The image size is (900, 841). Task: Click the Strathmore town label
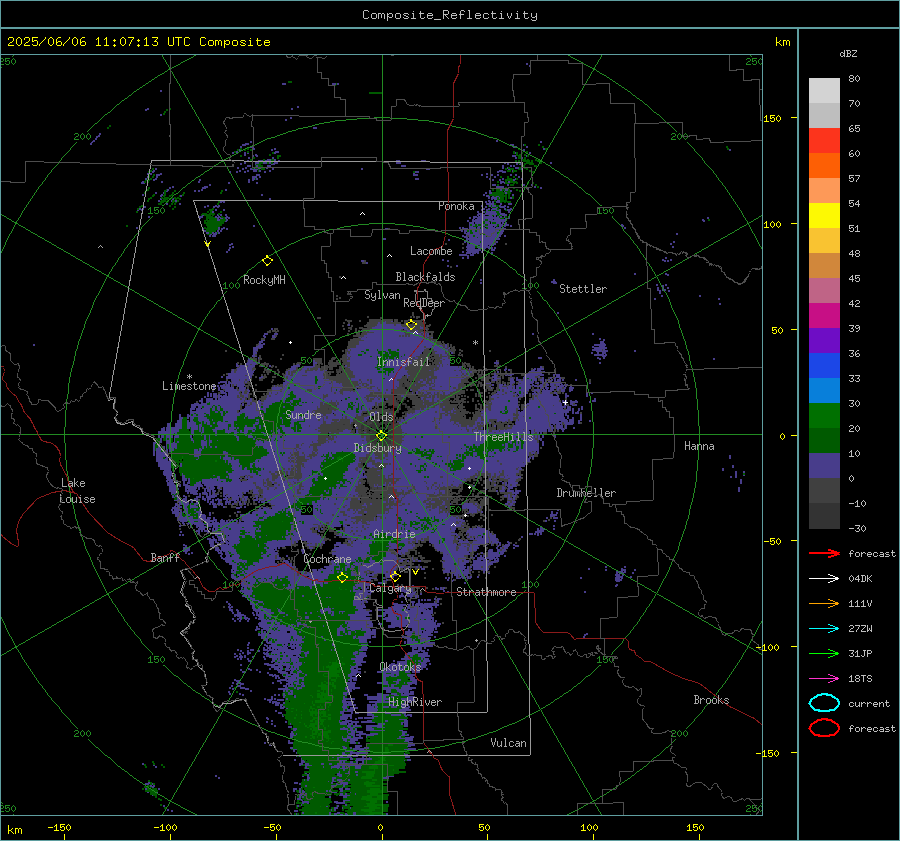pos(486,592)
